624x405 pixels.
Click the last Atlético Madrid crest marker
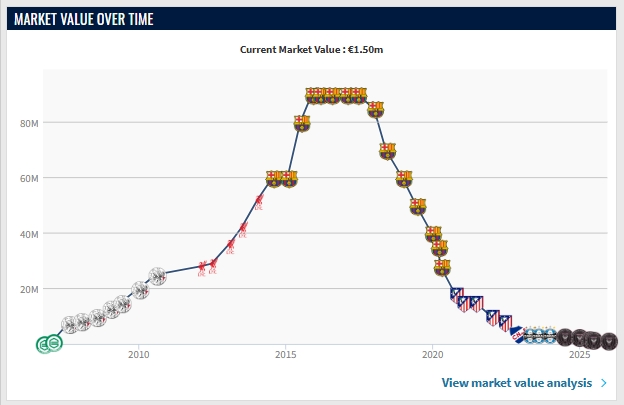click(506, 323)
